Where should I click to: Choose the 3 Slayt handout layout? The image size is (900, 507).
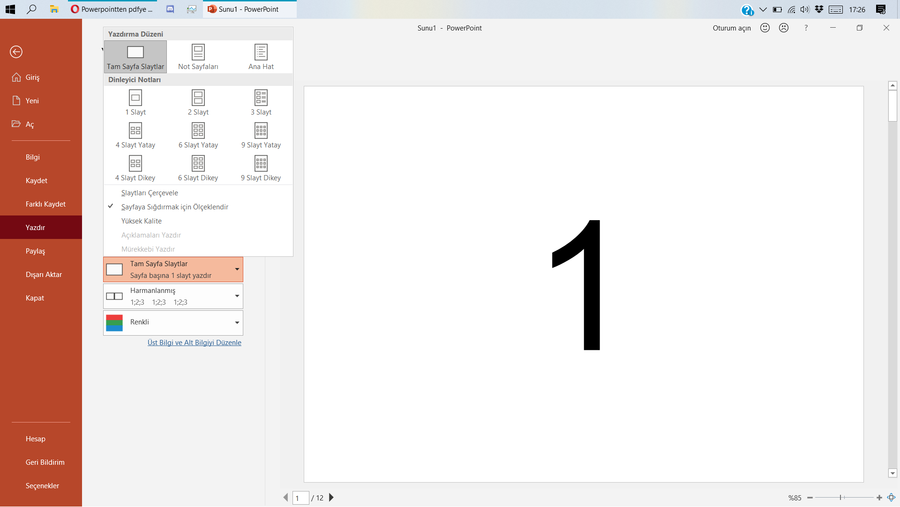261,98
